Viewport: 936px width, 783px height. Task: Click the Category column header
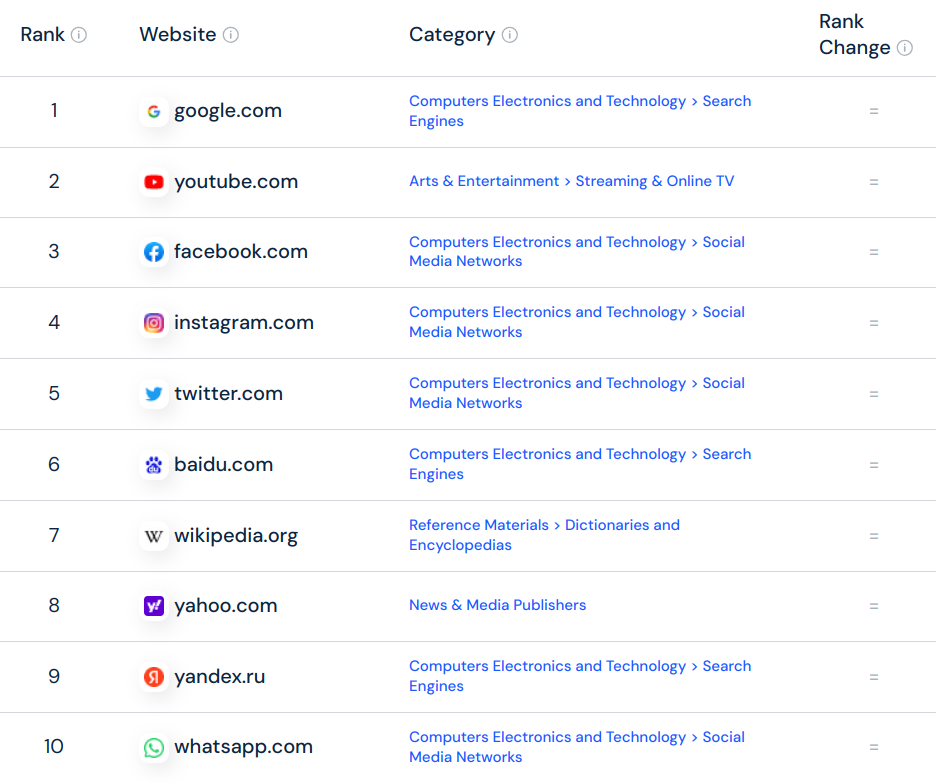tap(452, 35)
